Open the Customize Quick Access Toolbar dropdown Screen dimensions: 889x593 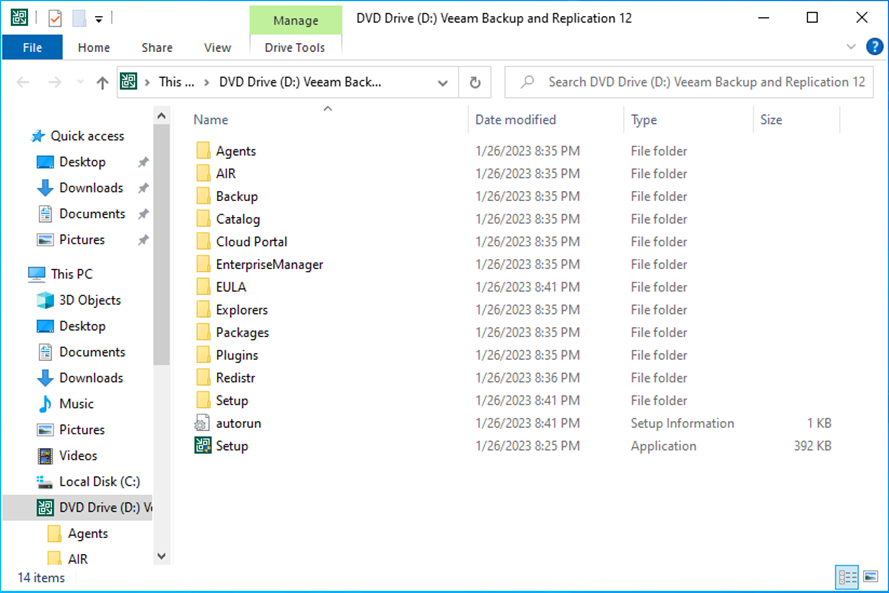click(x=99, y=19)
